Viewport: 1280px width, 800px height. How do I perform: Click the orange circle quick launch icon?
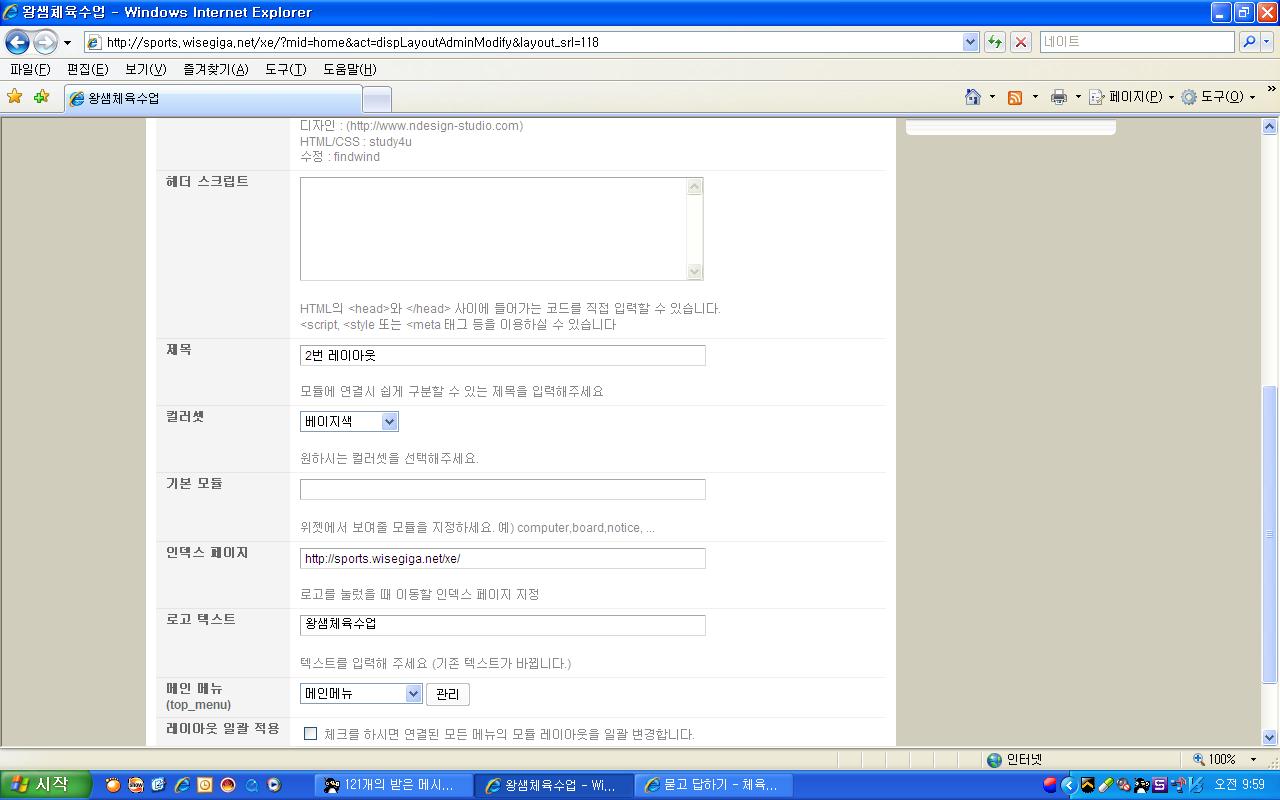(x=113, y=785)
